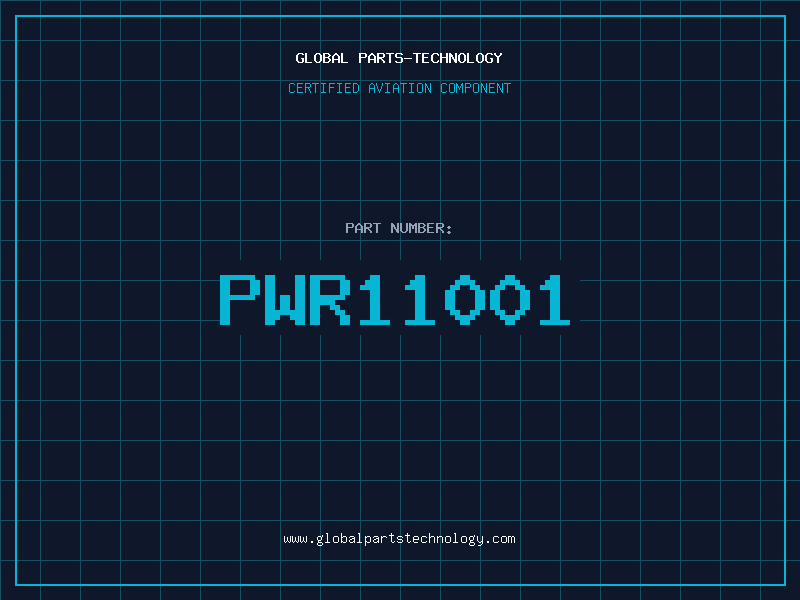Viewport: 800px width, 600px height.
Task: Click the word NUMBER: in the label
Action: click(421, 228)
